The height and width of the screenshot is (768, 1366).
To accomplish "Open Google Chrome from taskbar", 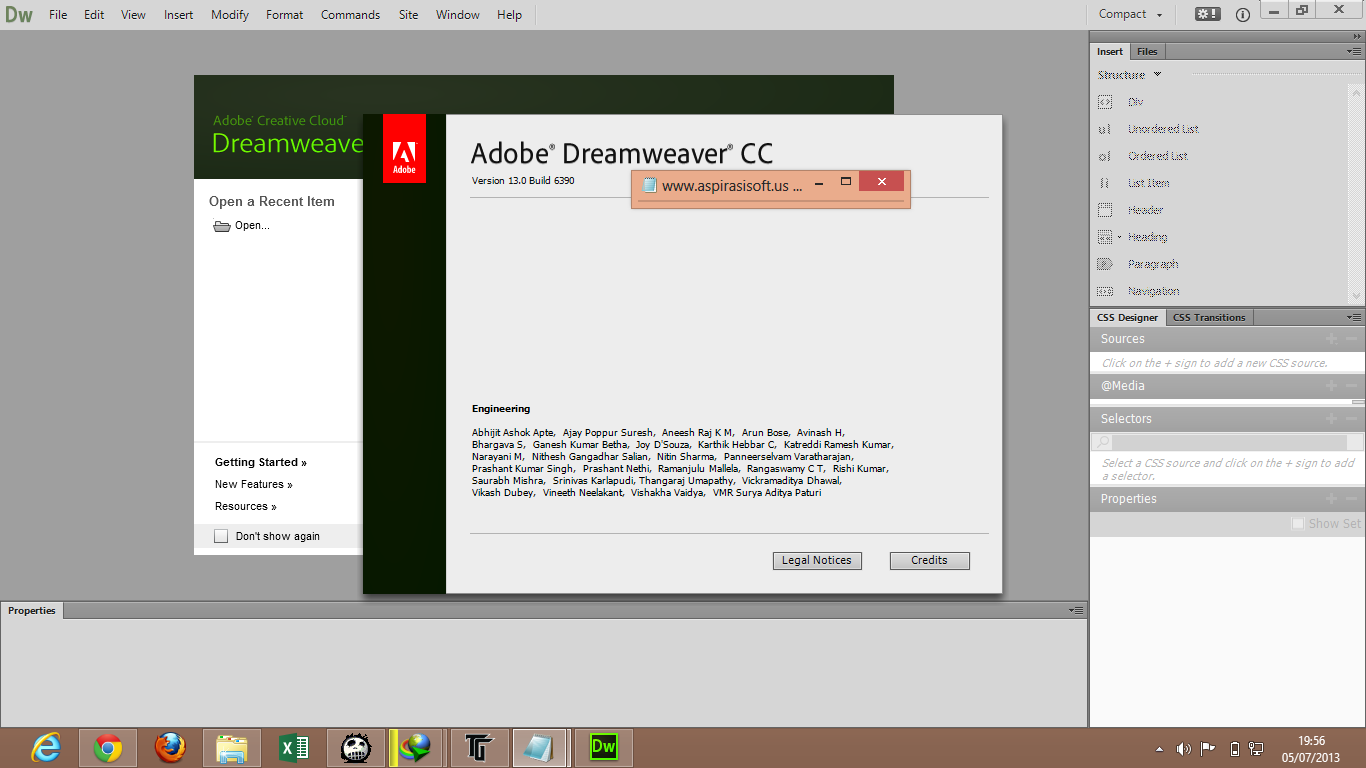I will click(x=108, y=748).
